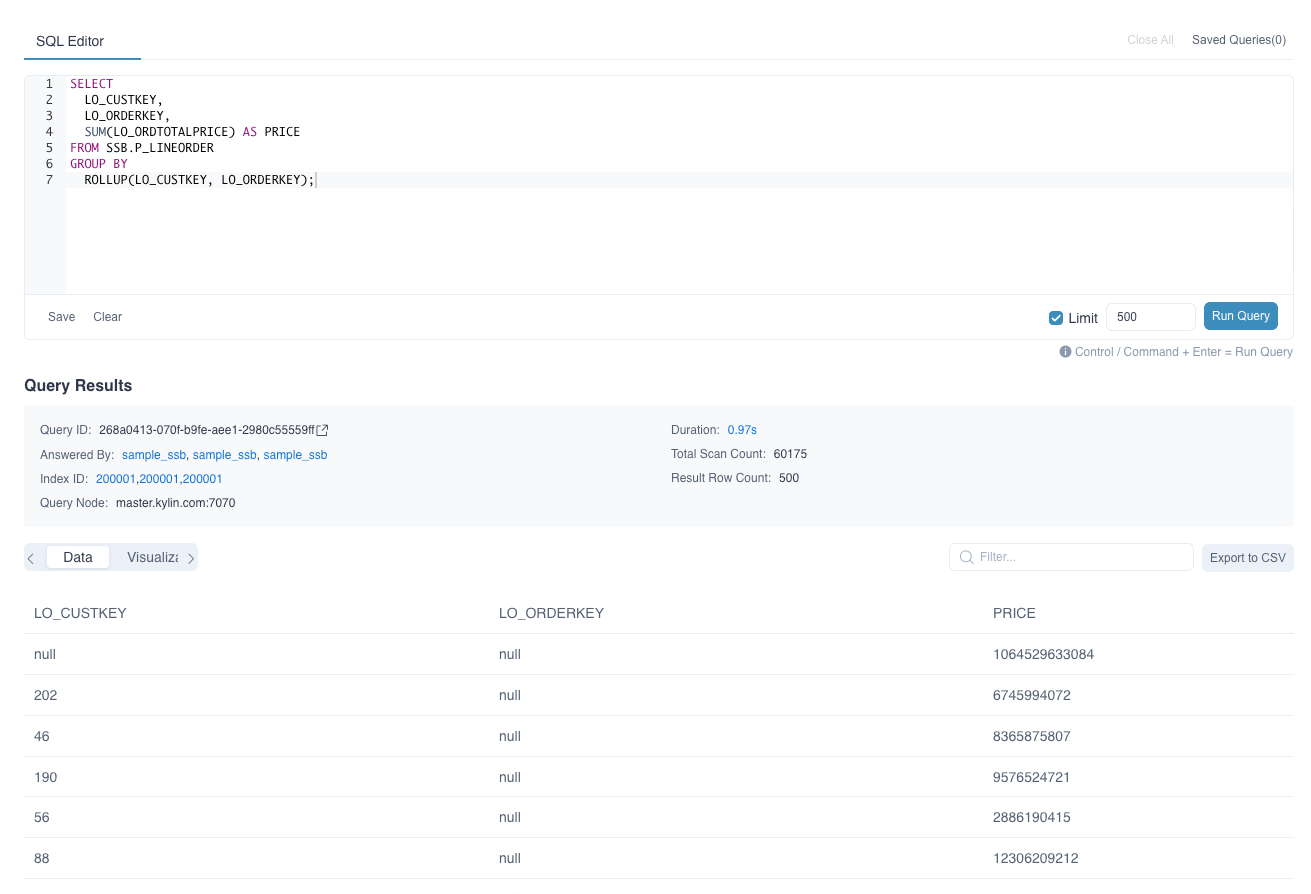Click the Limit value field showing 500
Screen dimensions: 1311x894
pyautogui.click(x=1150, y=317)
